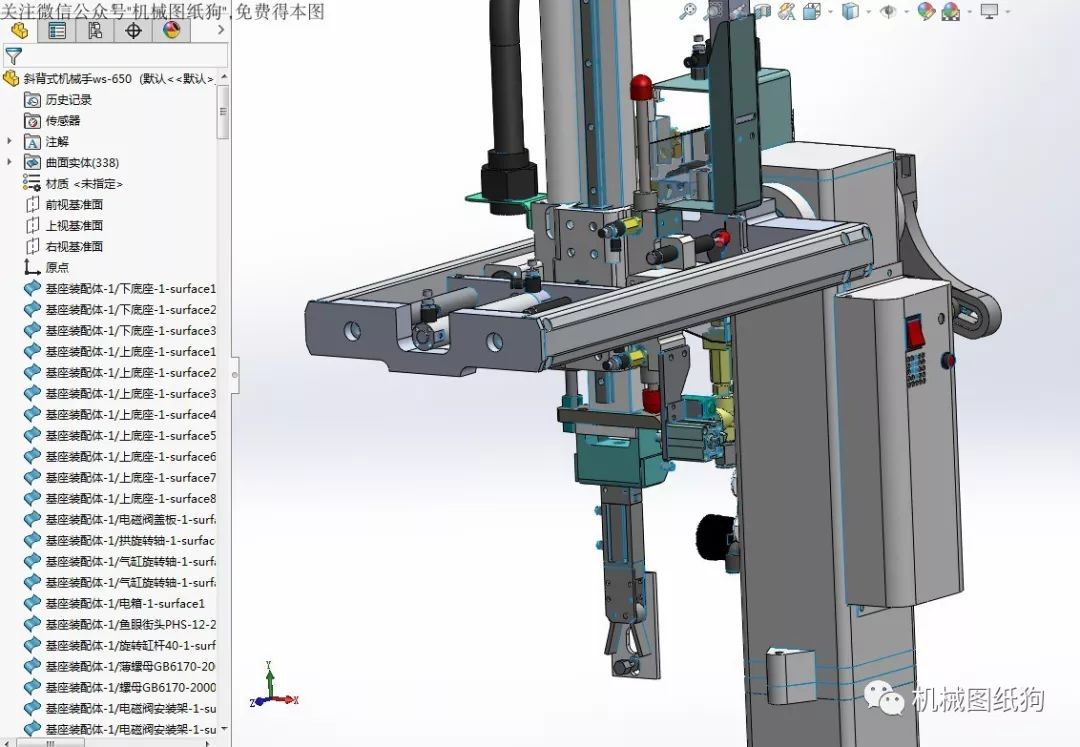Select 薄螺母GB6170 item

tap(120, 666)
